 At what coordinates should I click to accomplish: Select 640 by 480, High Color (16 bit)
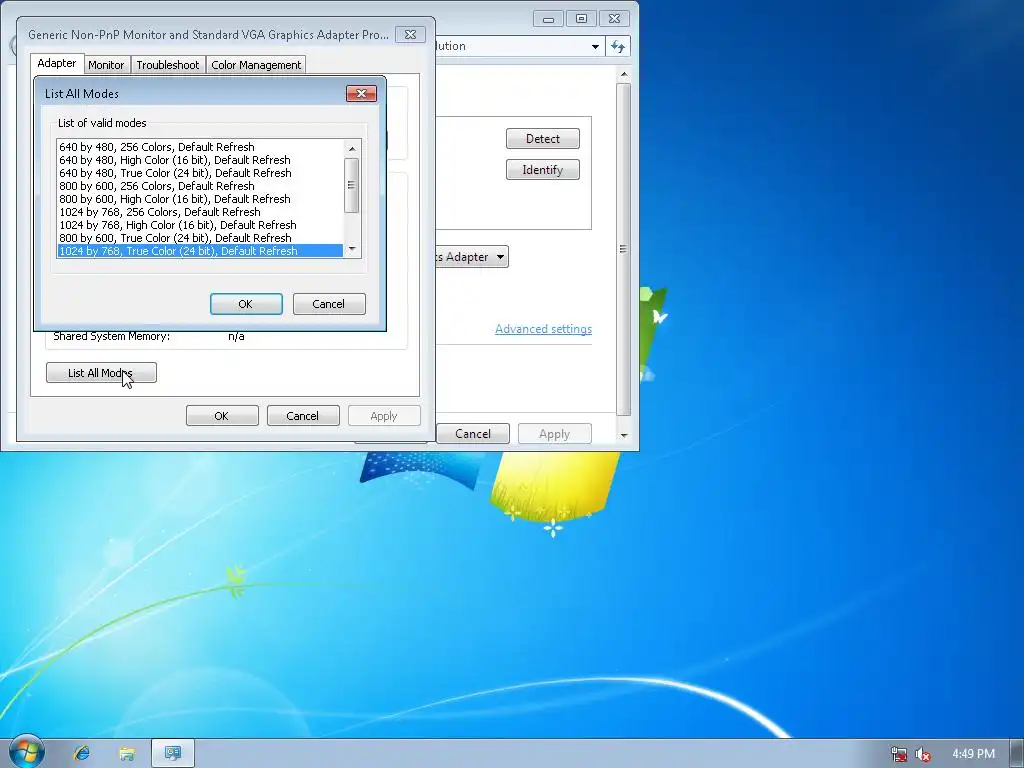[200, 160]
